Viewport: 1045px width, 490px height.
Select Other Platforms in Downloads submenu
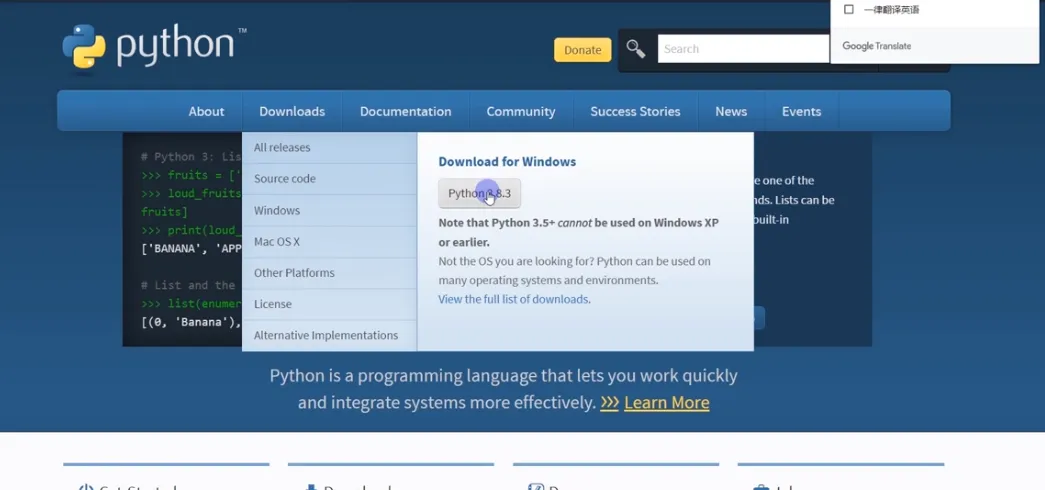pos(329,273)
